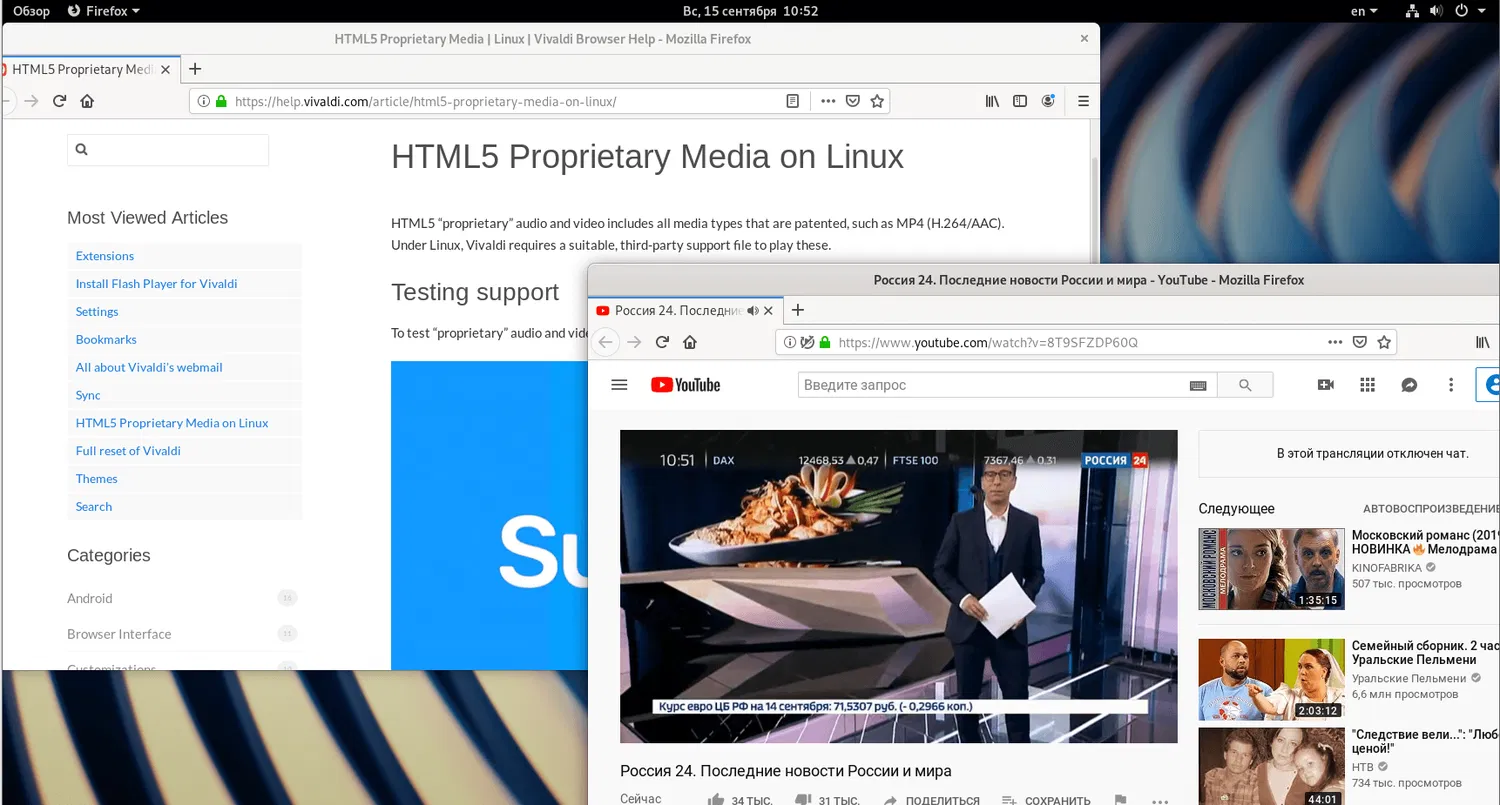Open Install Flash Player for Vivaldi link
This screenshot has width=1500, height=805.
pos(157,284)
